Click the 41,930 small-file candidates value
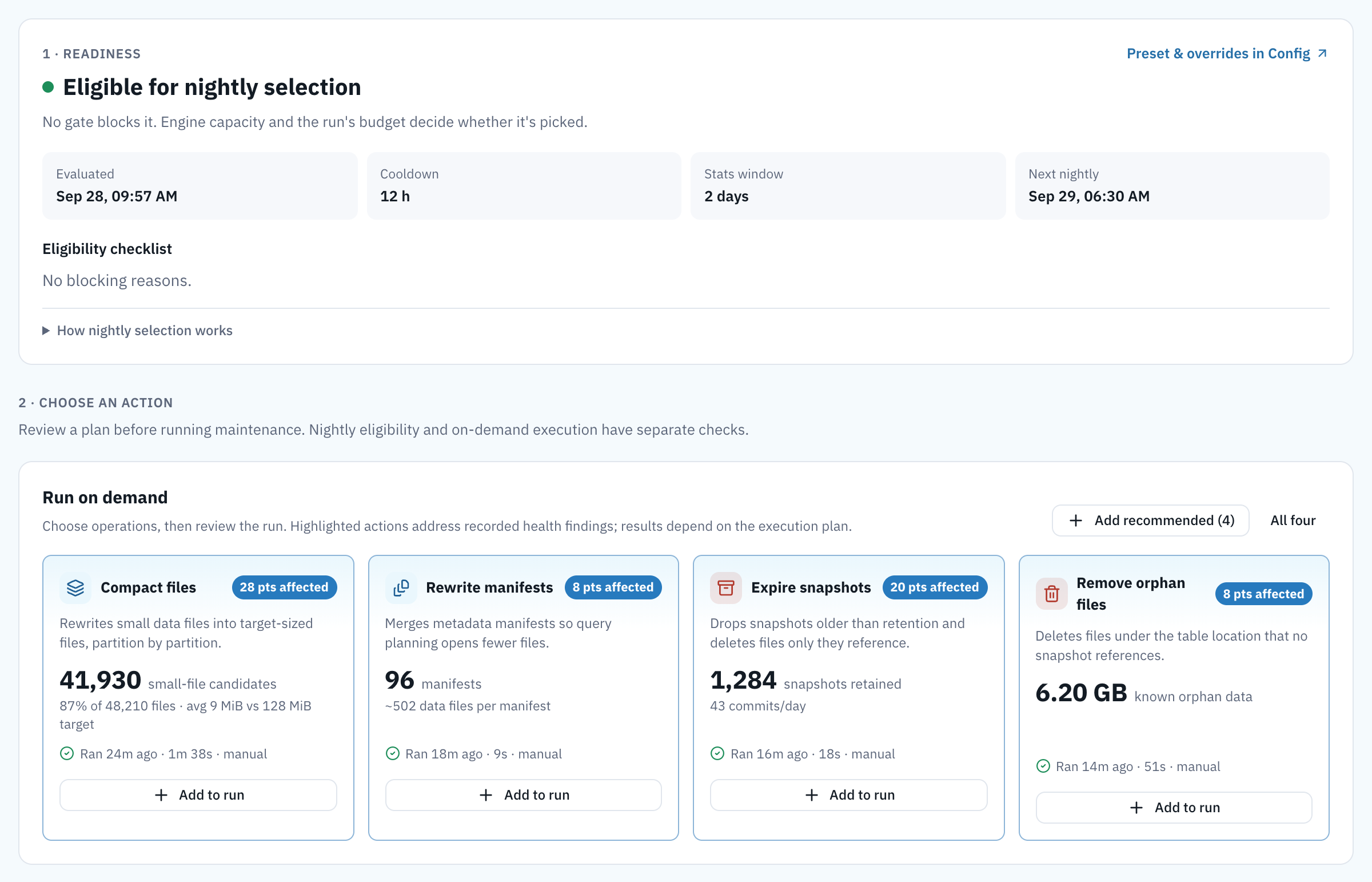The image size is (1372, 882). [167, 681]
